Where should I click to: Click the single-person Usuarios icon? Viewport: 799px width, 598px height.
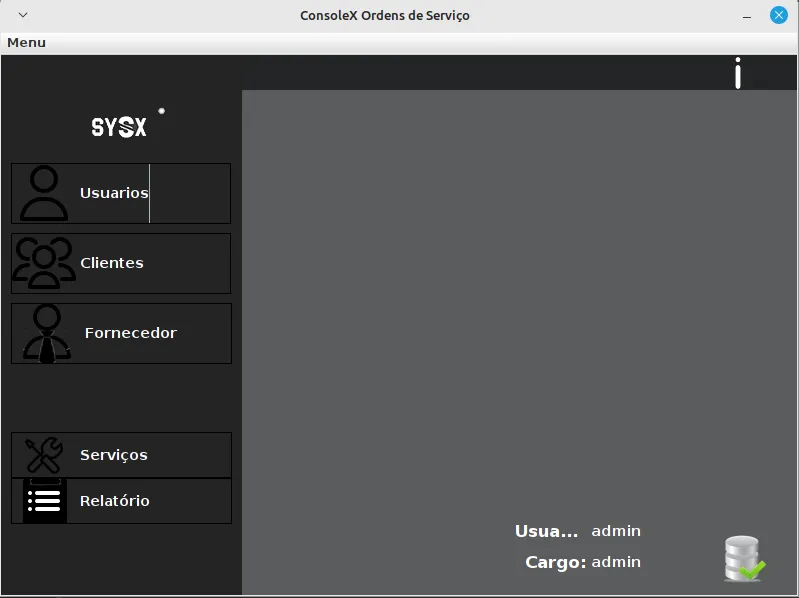pos(44,193)
